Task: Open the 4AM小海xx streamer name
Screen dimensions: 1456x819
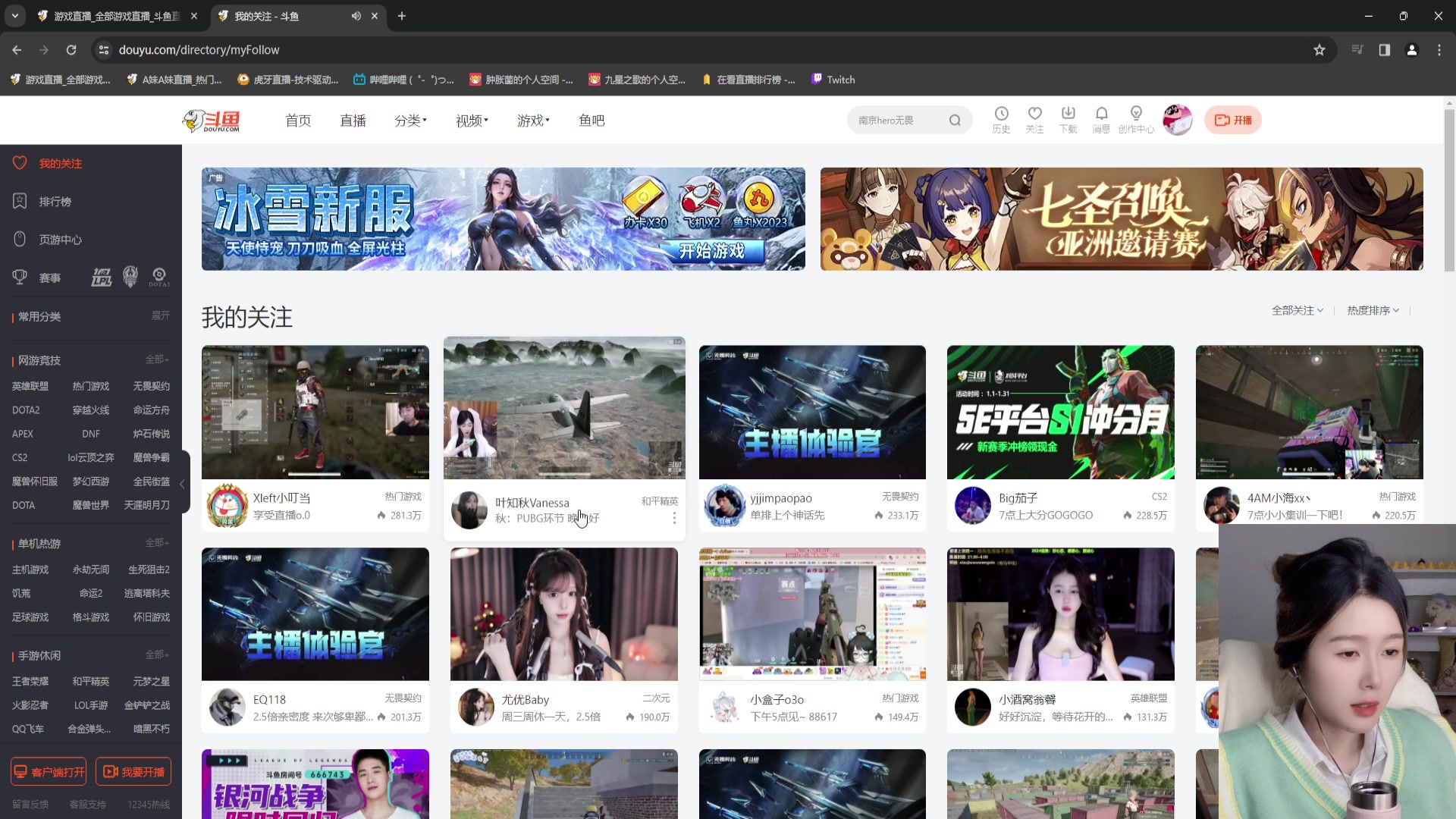Action: [x=1279, y=498]
